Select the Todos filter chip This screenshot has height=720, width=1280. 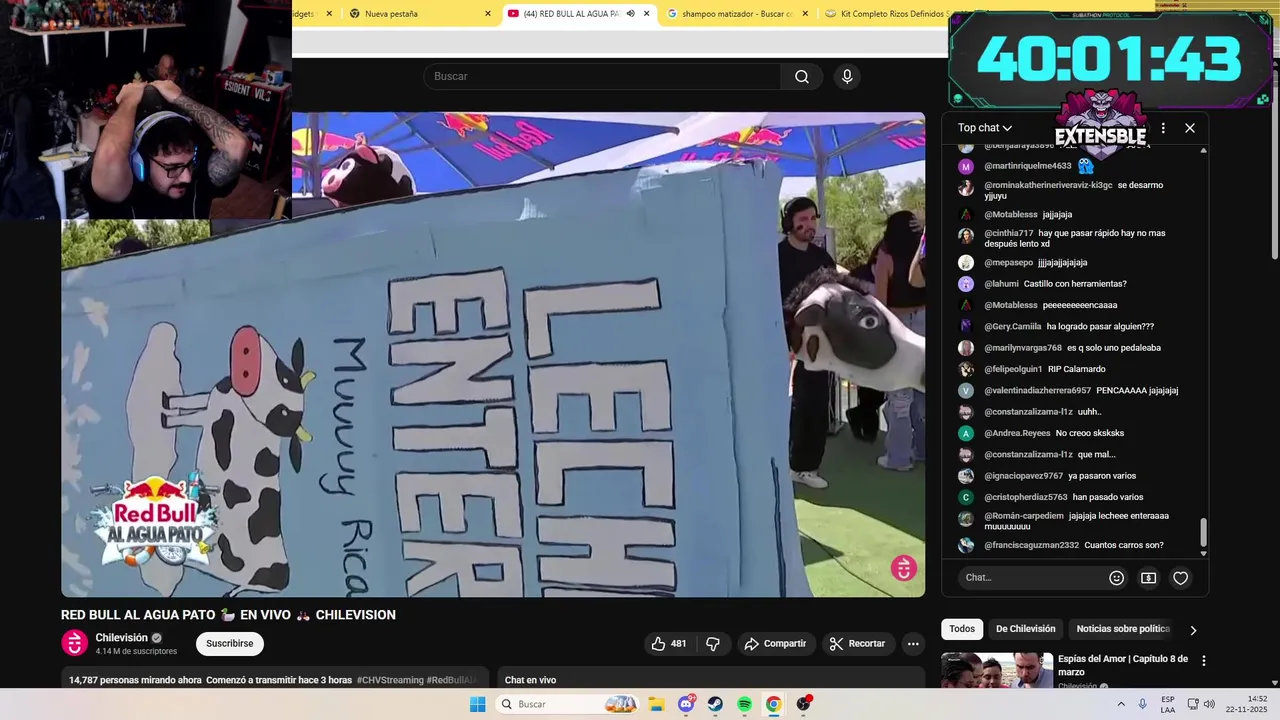[962, 629]
